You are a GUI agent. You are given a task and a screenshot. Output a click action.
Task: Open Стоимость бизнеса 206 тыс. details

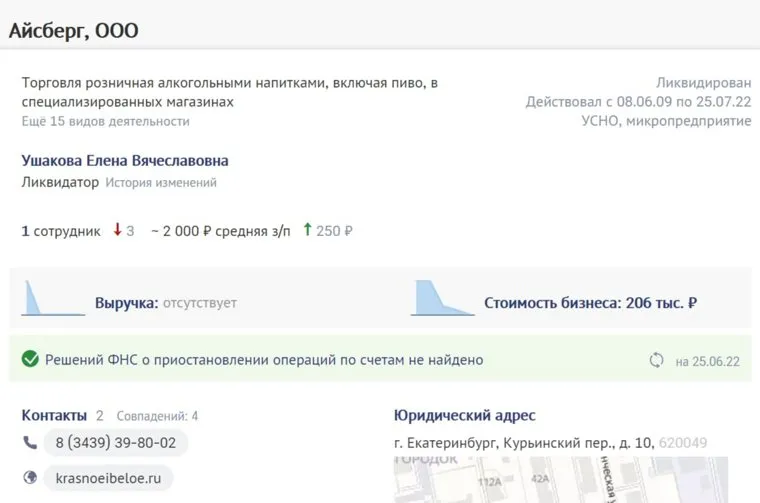[590, 302]
